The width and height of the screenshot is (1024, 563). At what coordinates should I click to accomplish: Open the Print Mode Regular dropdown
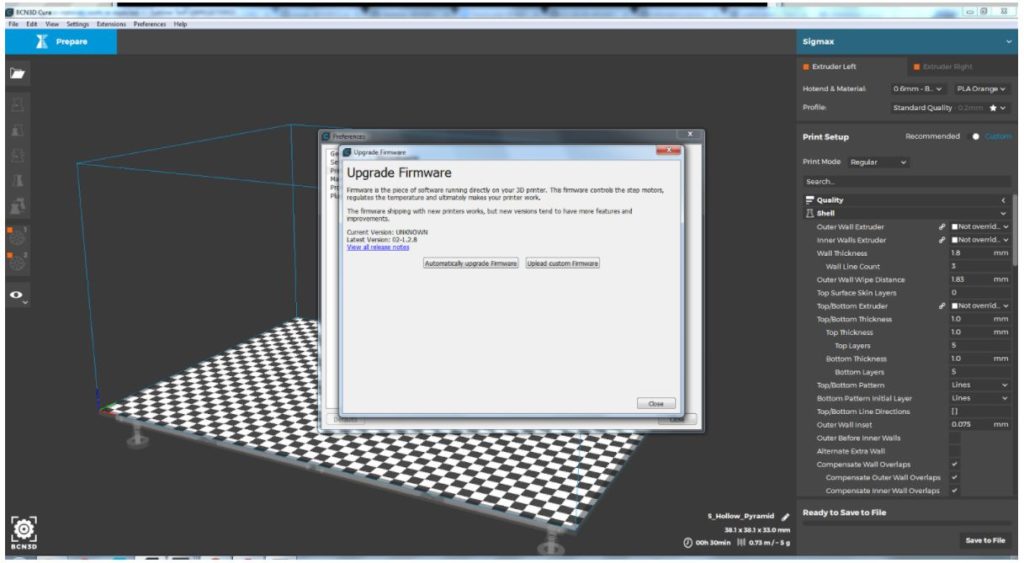(x=878, y=162)
